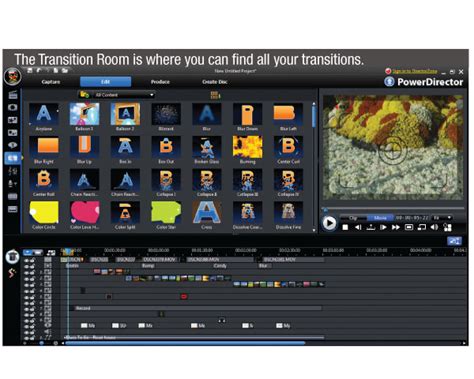Viewport: 474px width, 379px height.
Task: Click the timeline horizontal scrollbar
Action: click(185, 342)
